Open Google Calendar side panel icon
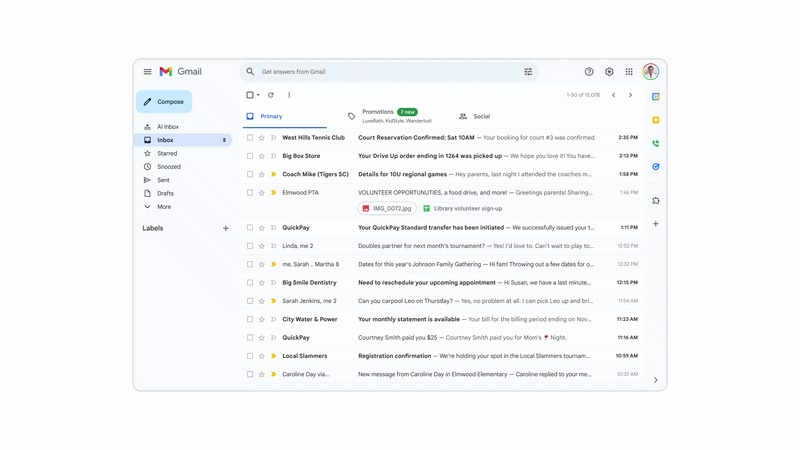 (656, 96)
